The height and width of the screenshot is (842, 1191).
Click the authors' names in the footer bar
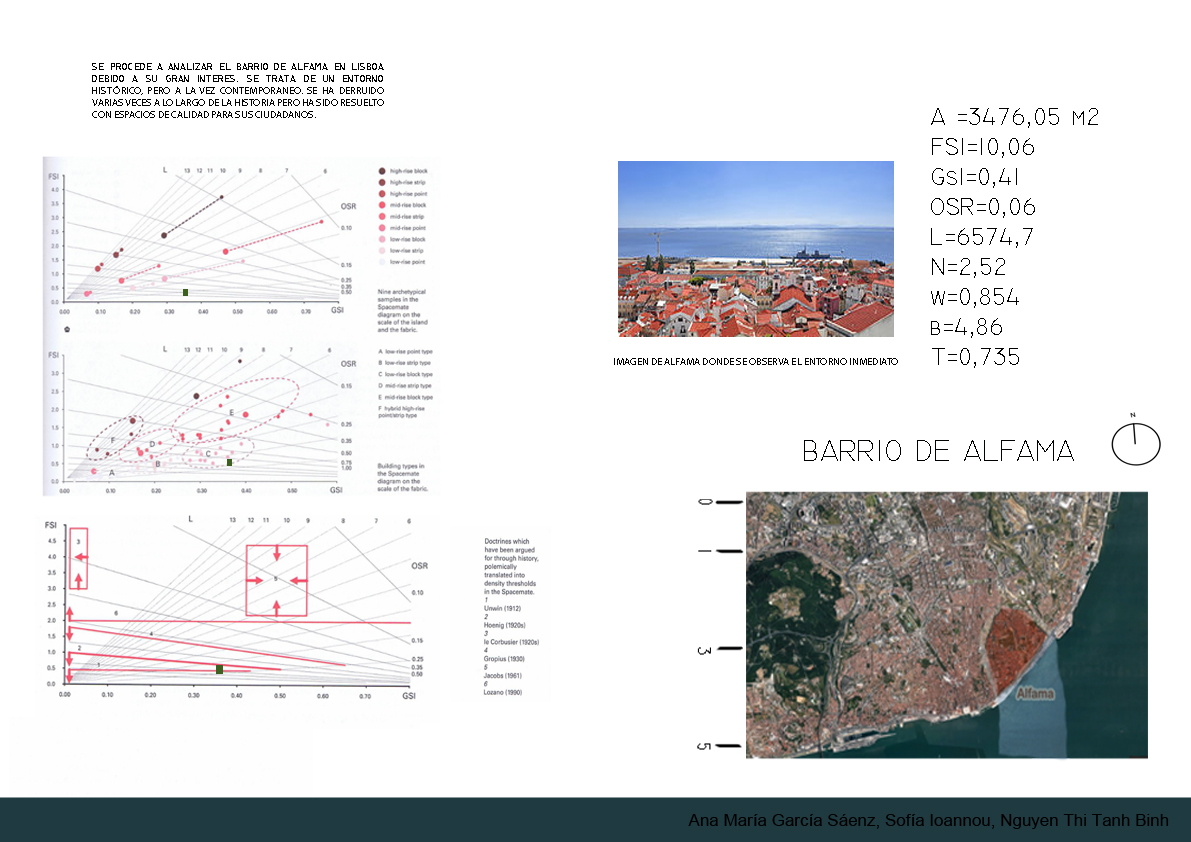[x=928, y=820]
